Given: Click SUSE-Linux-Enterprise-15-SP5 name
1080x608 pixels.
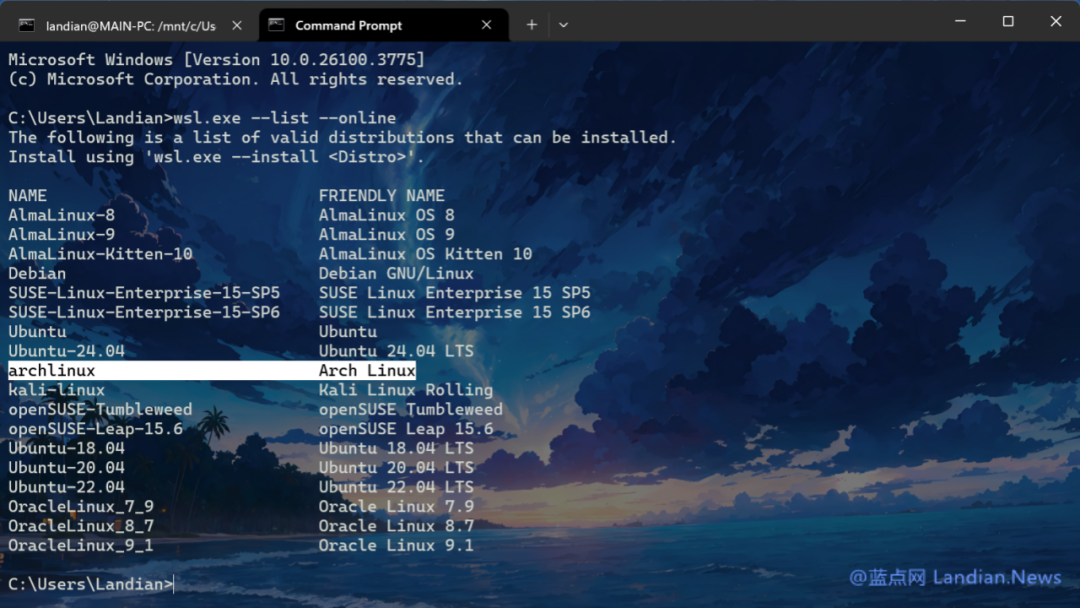Looking at the screenshot, I should click(x=144, y=293).
